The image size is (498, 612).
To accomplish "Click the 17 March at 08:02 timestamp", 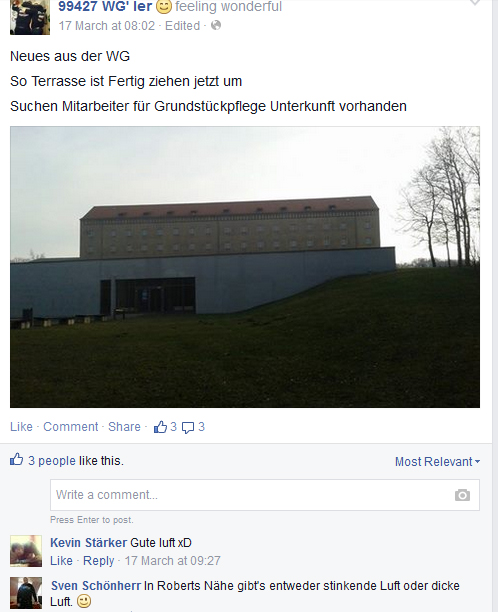I will tap(107, 26).
